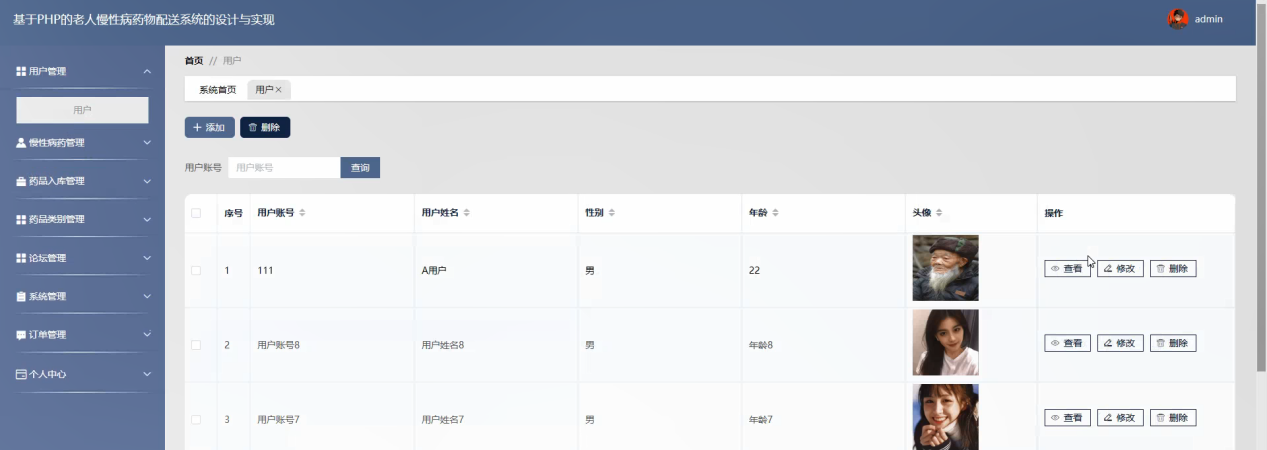
Task: Click the 药品类别管理 grid icon
Action: 21,220
